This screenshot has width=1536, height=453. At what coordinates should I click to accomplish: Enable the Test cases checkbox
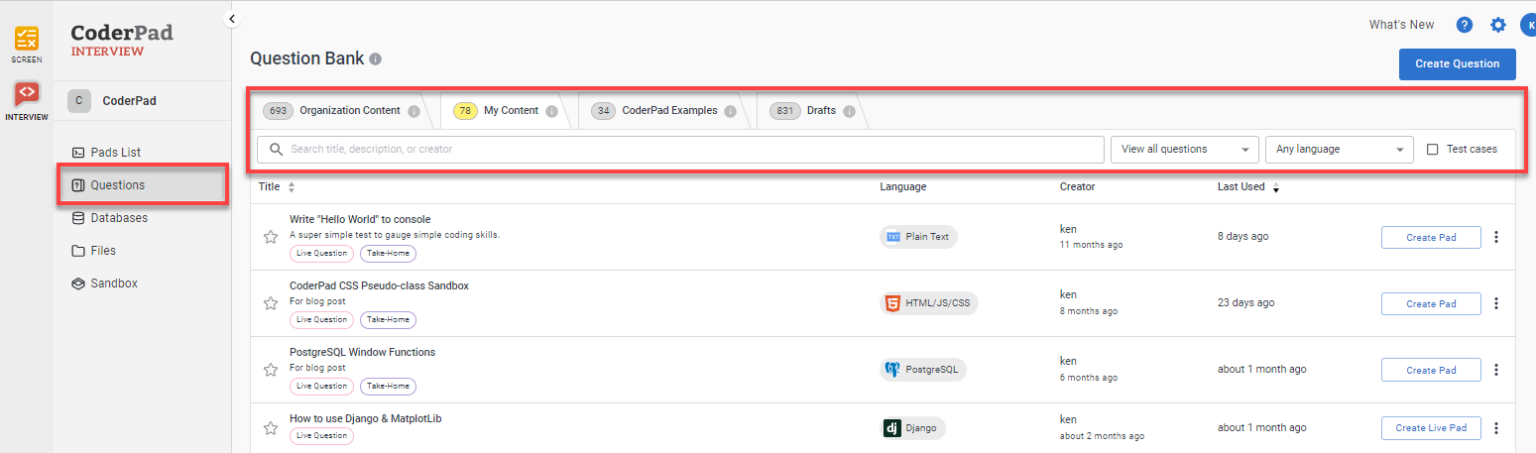point(1432,149)
